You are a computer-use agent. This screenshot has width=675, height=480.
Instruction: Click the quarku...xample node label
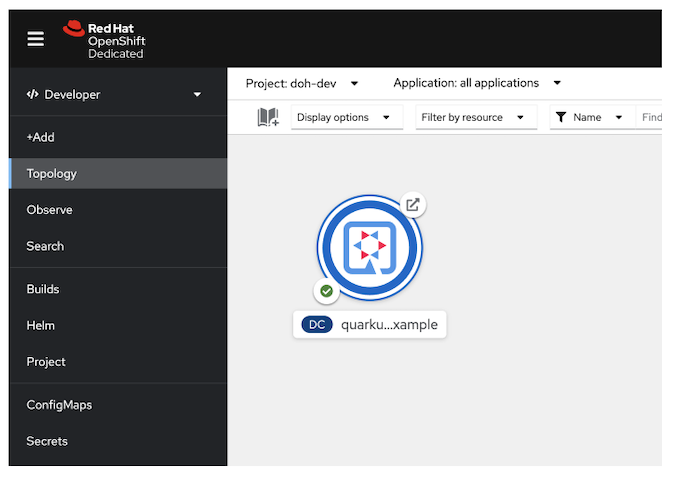click(x=388, y=325)
